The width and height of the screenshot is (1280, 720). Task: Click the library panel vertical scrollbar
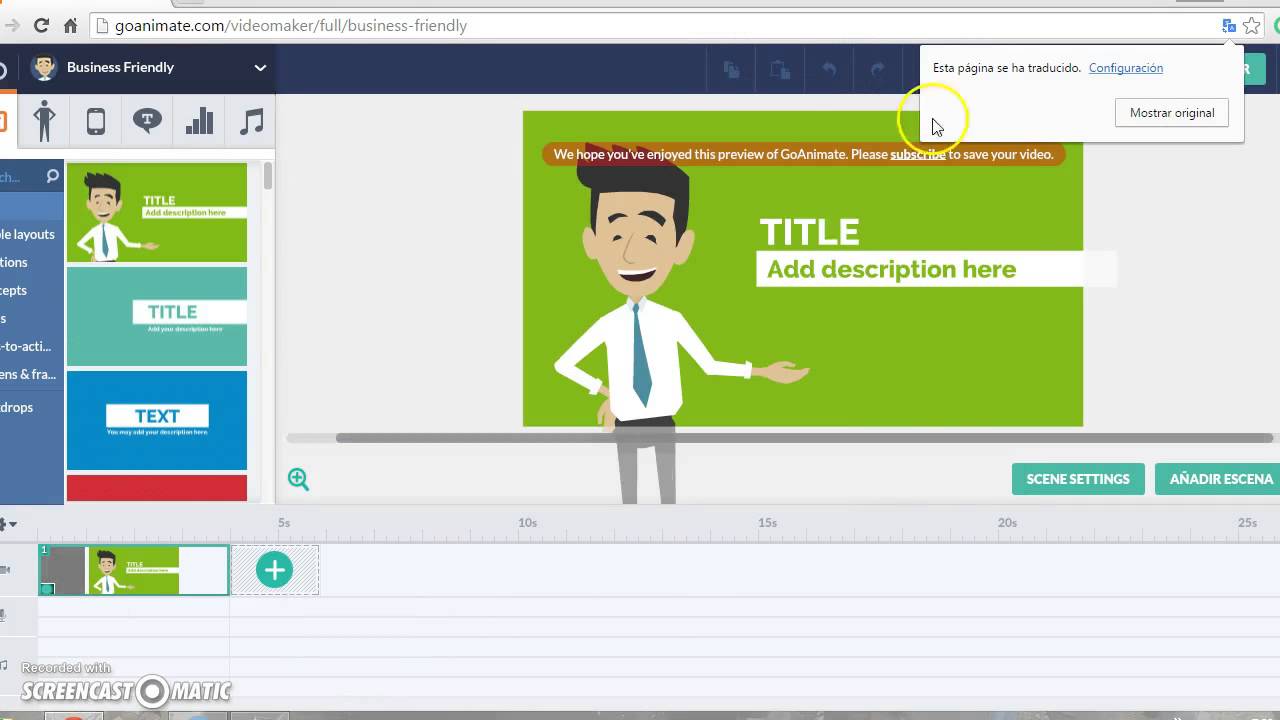click(x=268, y=176)
